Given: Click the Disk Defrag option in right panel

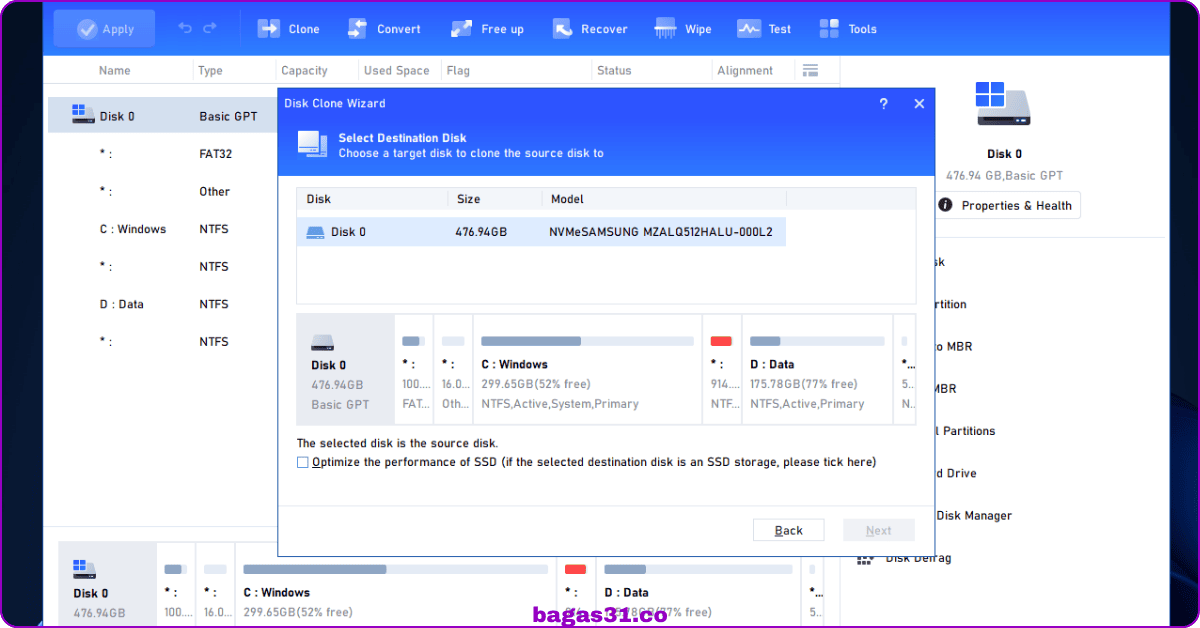Looking at the screenshot, I should pos(904,558).
